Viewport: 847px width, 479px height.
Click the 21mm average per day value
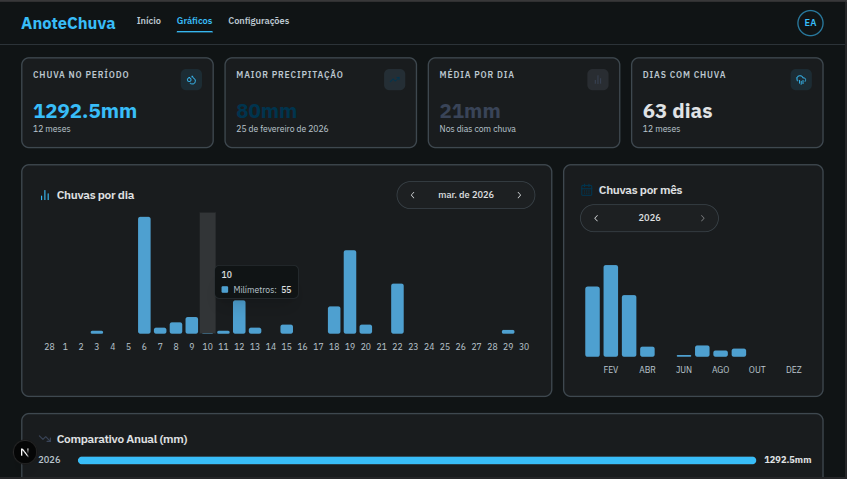click(x=470, y=111)
